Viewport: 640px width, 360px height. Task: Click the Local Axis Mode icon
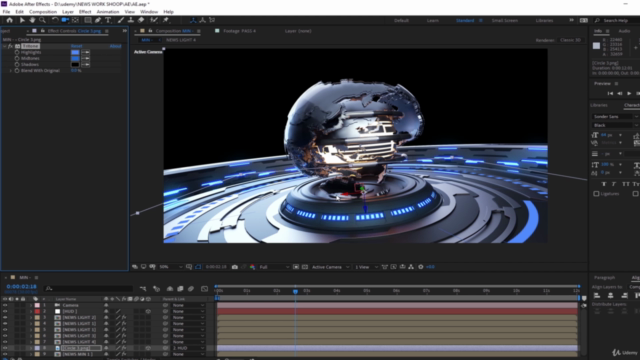(193, 20)
